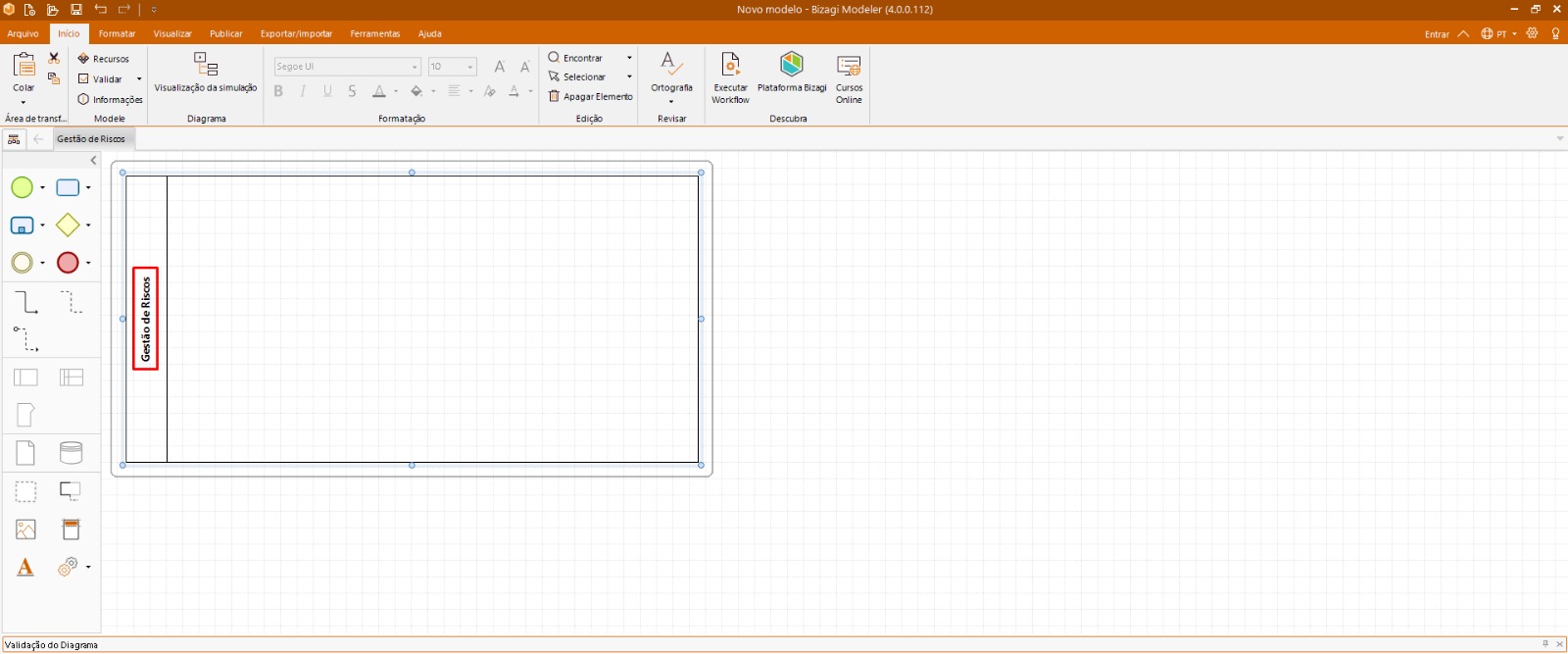Click the lightbulb tips icon
The image size is (1568, 654).
[1555, 33]
